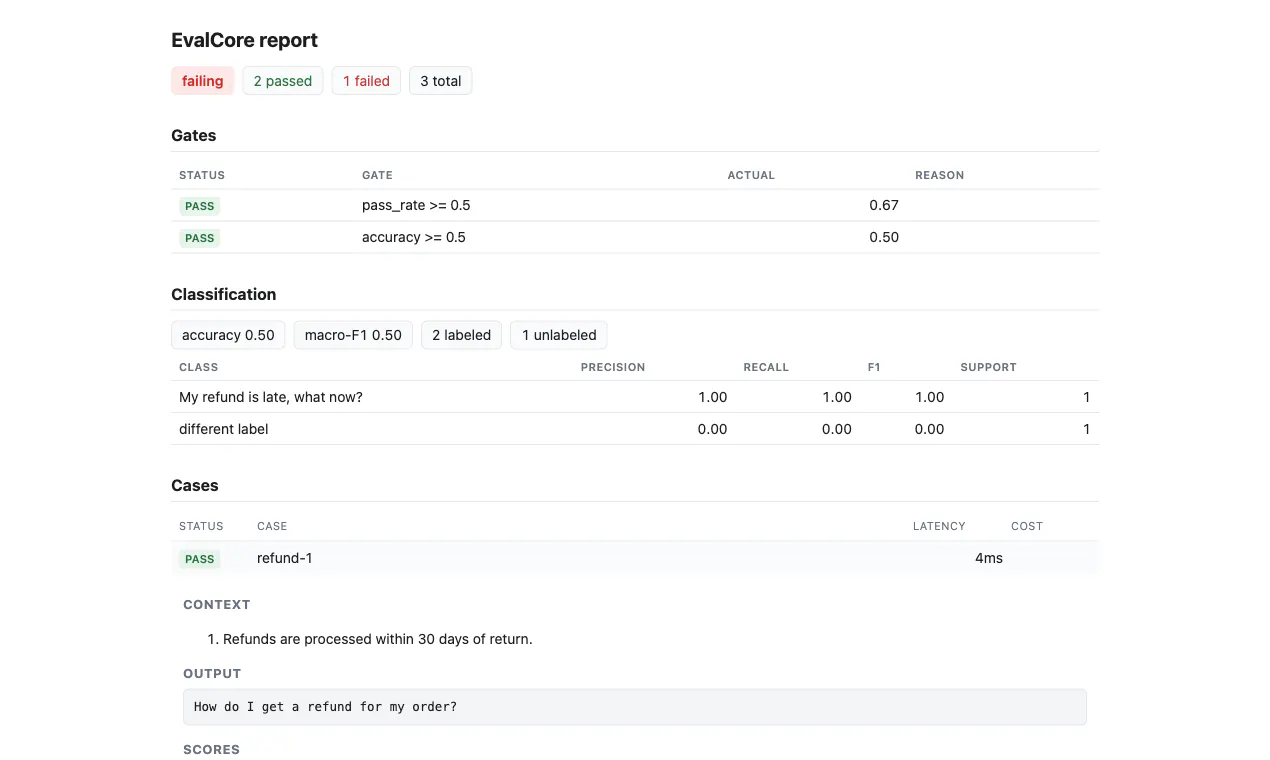Click the failing status badge
The image size is (1270, 760).
coord(202,81)
